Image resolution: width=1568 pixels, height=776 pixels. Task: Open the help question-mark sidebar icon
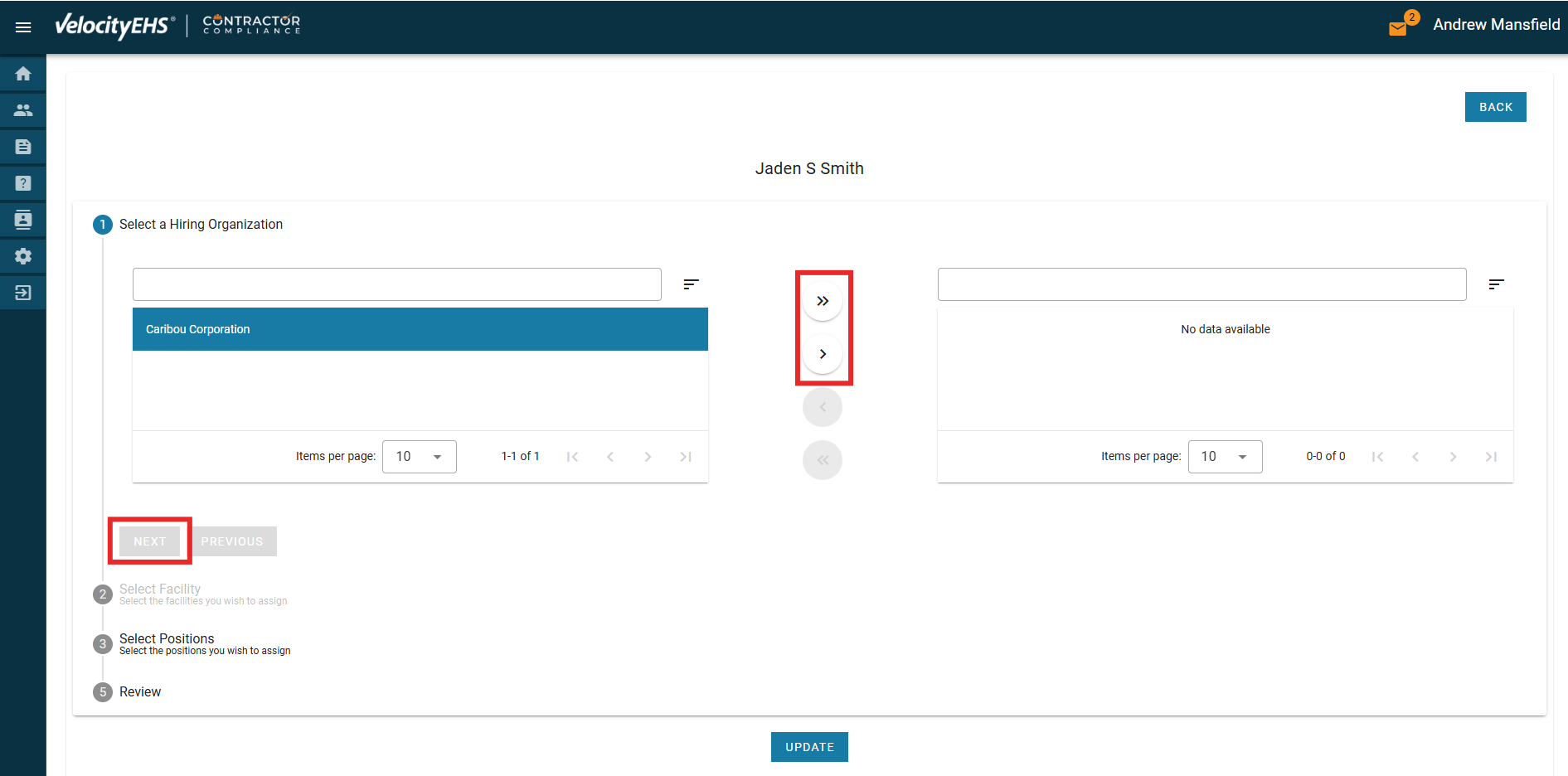pos(23,183)
